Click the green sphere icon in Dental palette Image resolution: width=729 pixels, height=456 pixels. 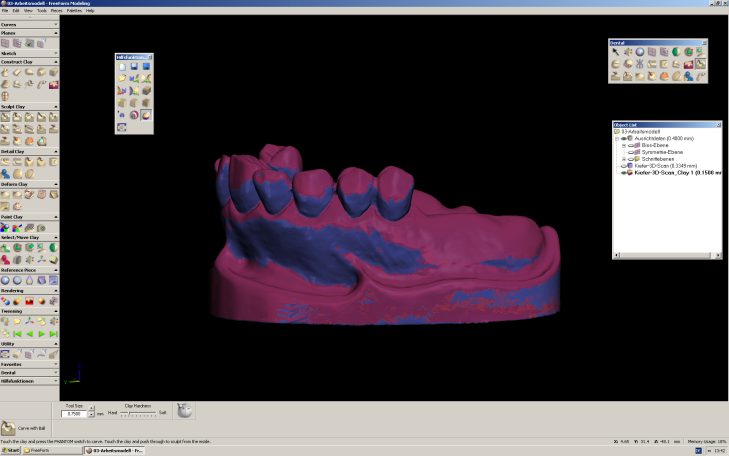coord(677,52)
